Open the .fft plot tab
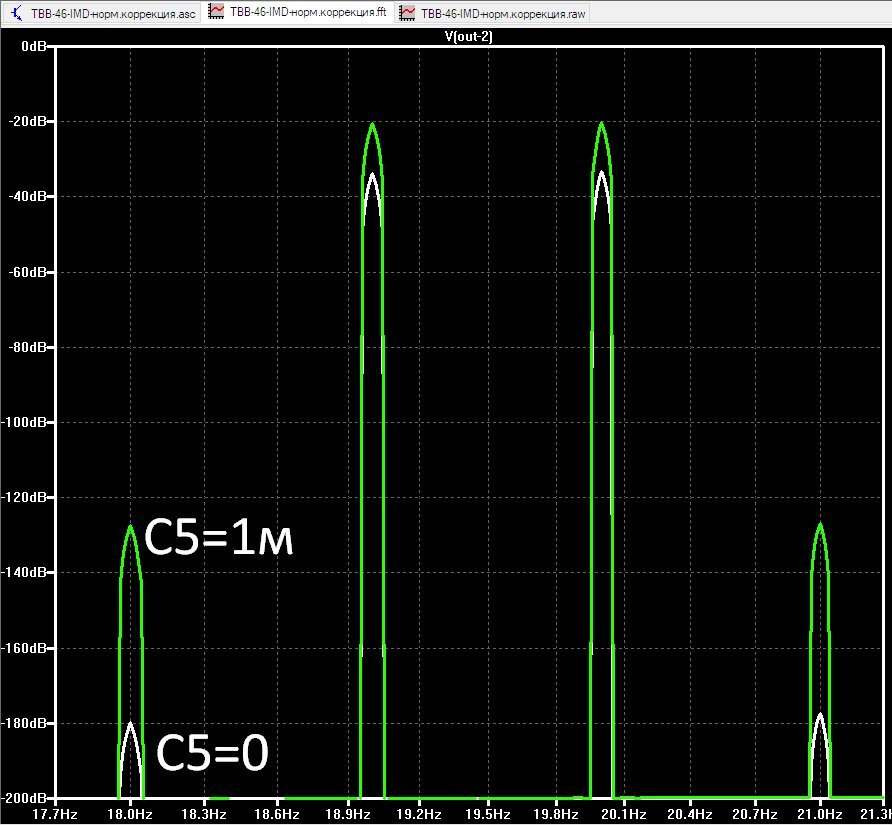 (x=298, y=12)
